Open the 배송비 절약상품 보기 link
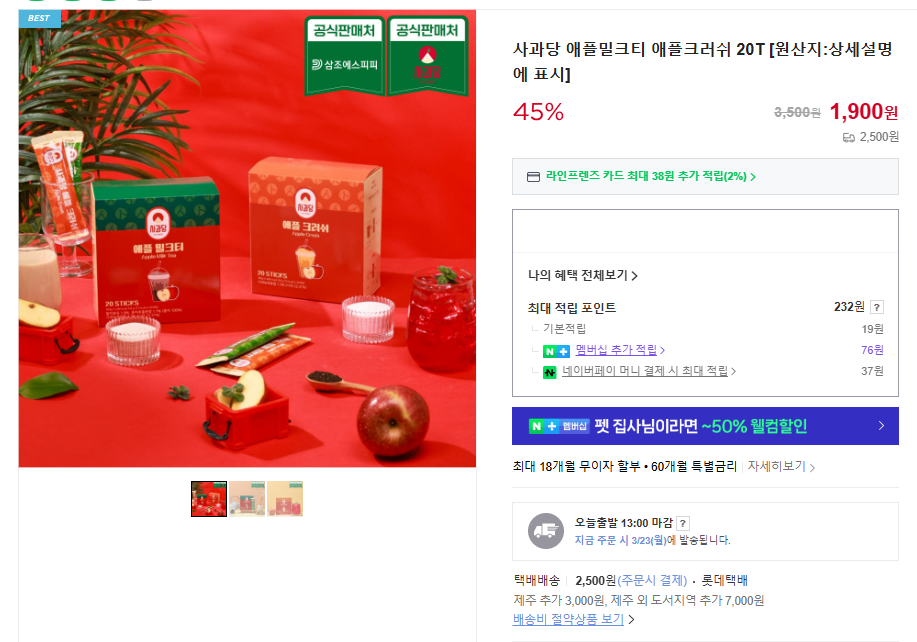Screen dimensions: 917x642 [x=573, y=619]
